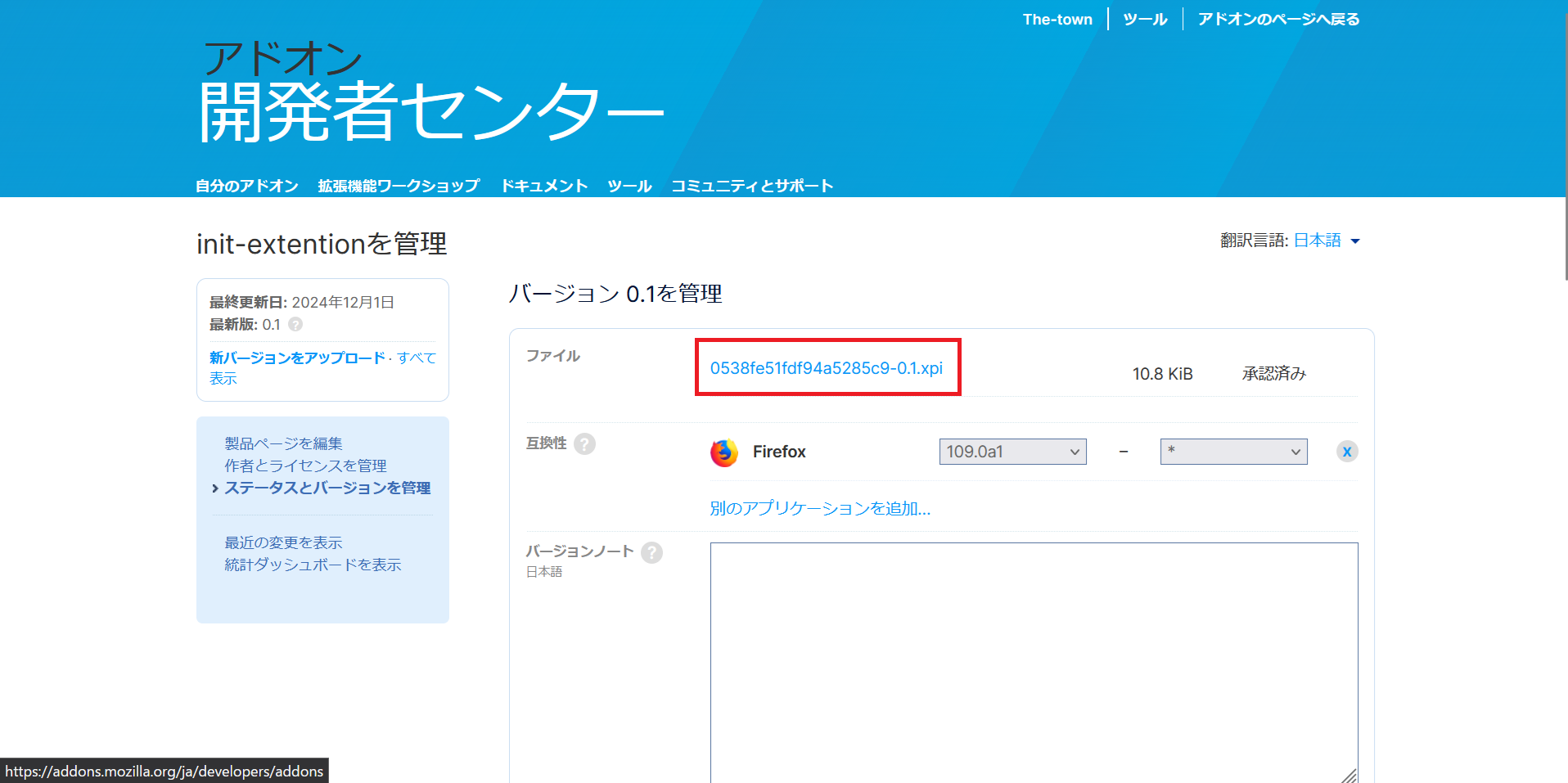Open 製品ページを編集 in sidebar

tap(283, 443)
